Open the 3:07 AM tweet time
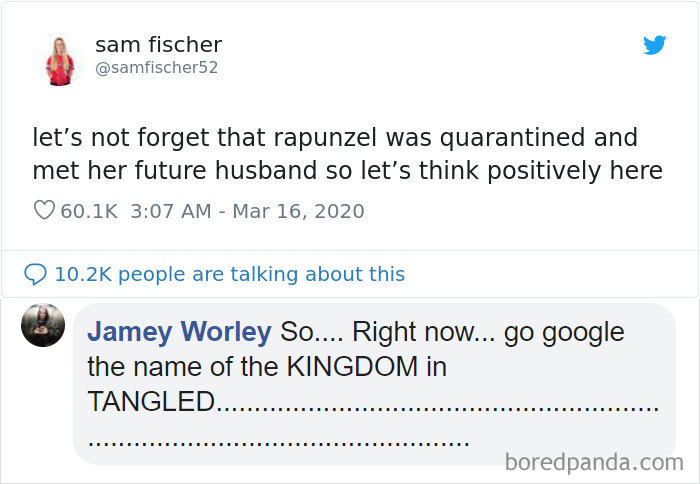The width and height of the screenshot is (700, 484). 170,211
